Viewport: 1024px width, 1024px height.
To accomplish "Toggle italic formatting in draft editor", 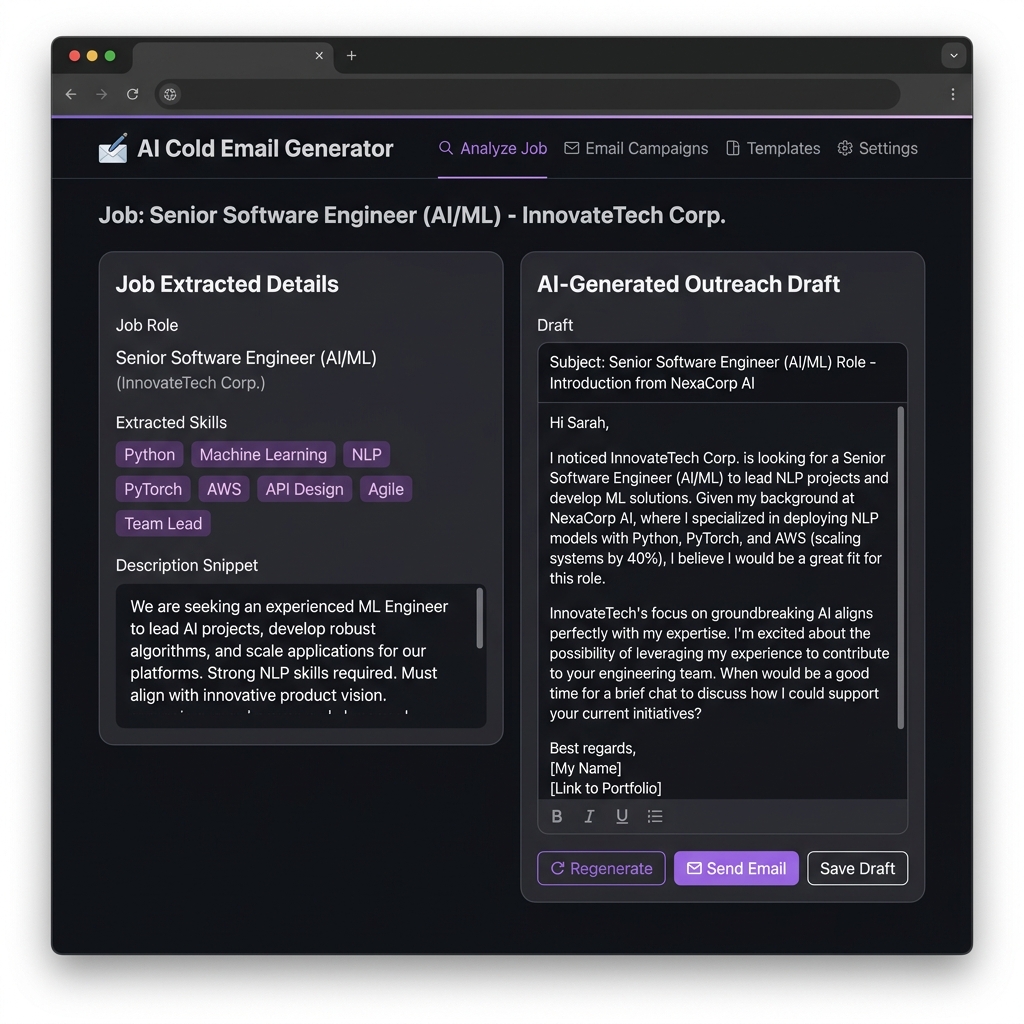I will [589, 816].
